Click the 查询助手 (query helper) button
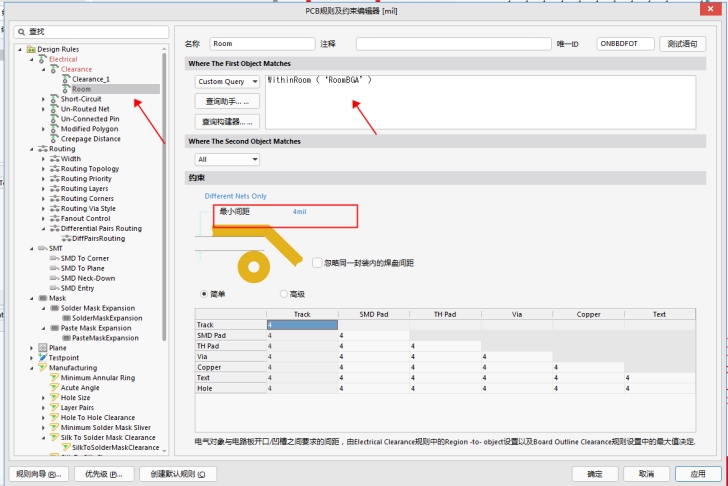 [227, 101]
